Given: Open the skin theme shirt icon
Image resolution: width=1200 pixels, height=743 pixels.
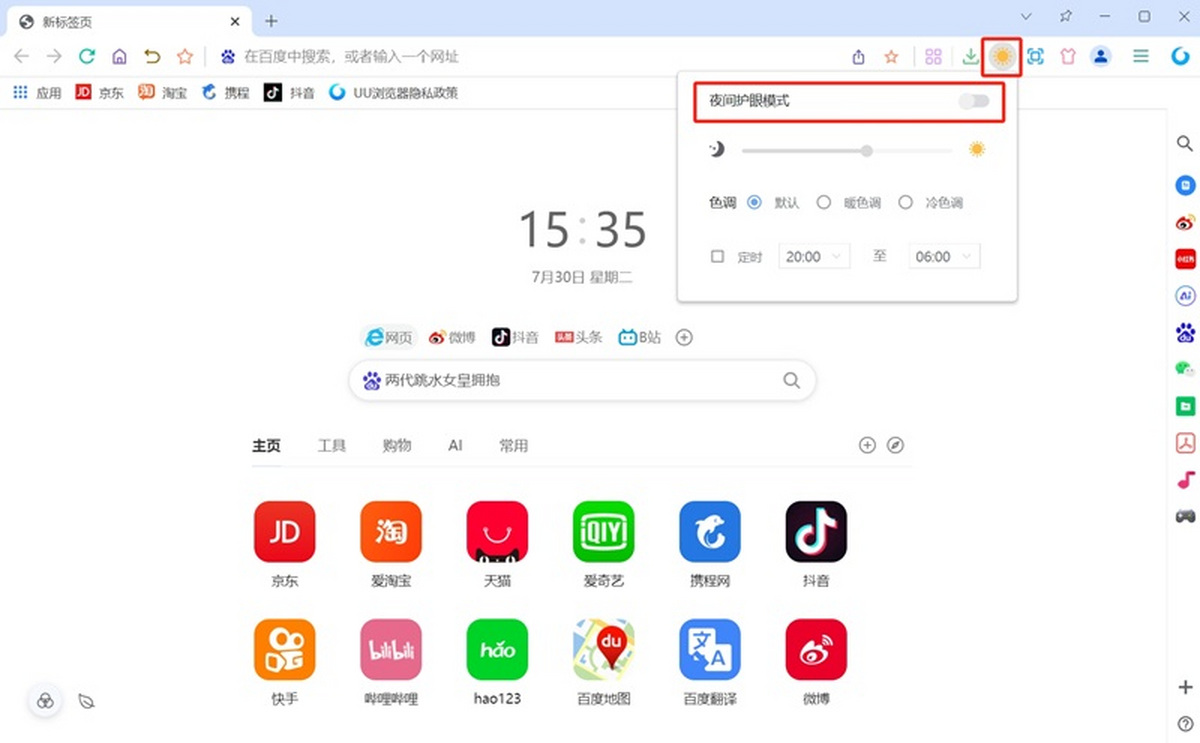Looking at the screenshot, I should pos(1068,57).
